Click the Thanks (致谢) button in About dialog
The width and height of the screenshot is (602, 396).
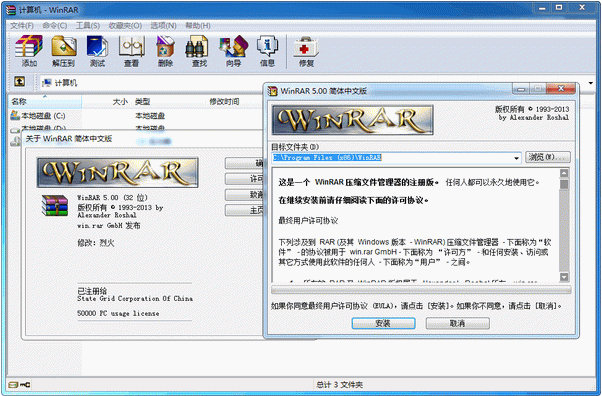click(244, 194)
